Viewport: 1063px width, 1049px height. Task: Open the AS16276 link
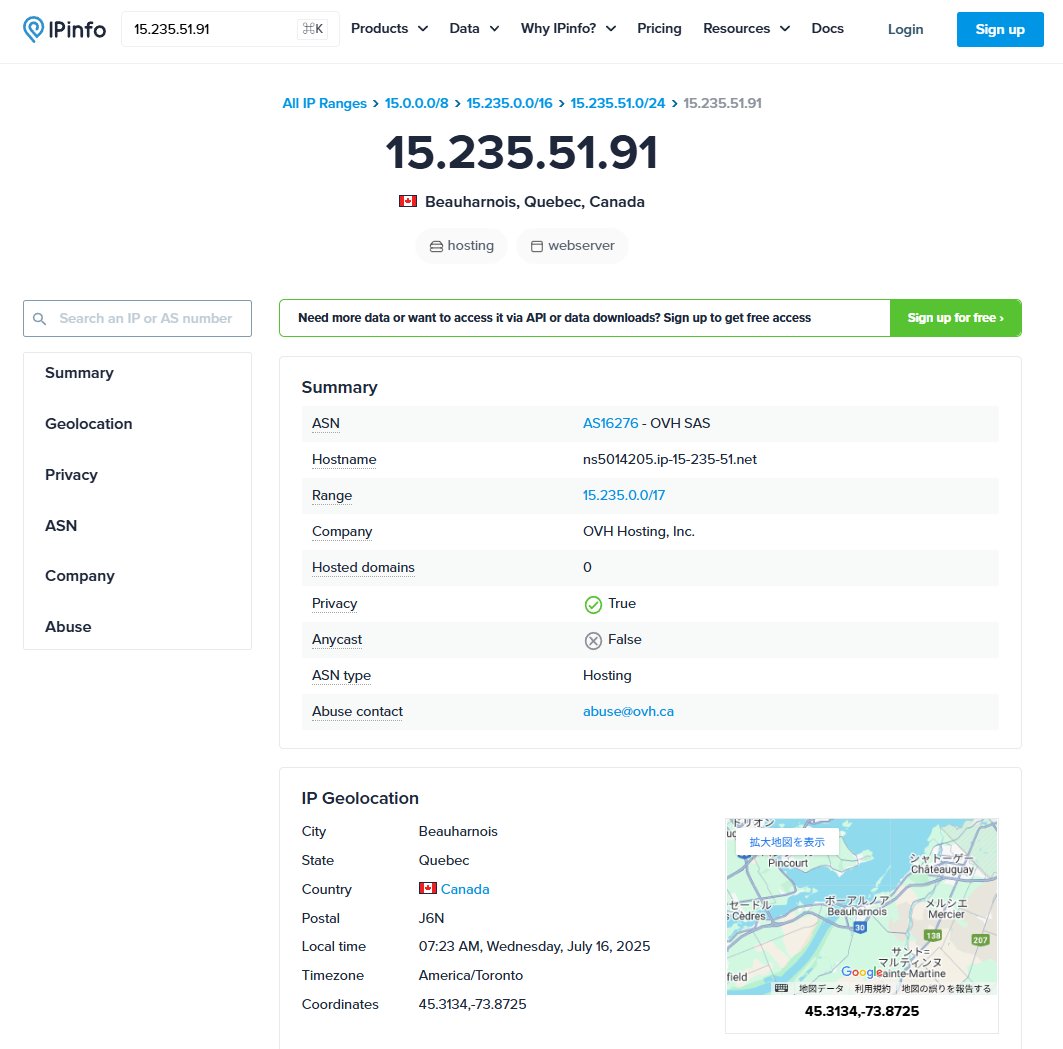611,423
